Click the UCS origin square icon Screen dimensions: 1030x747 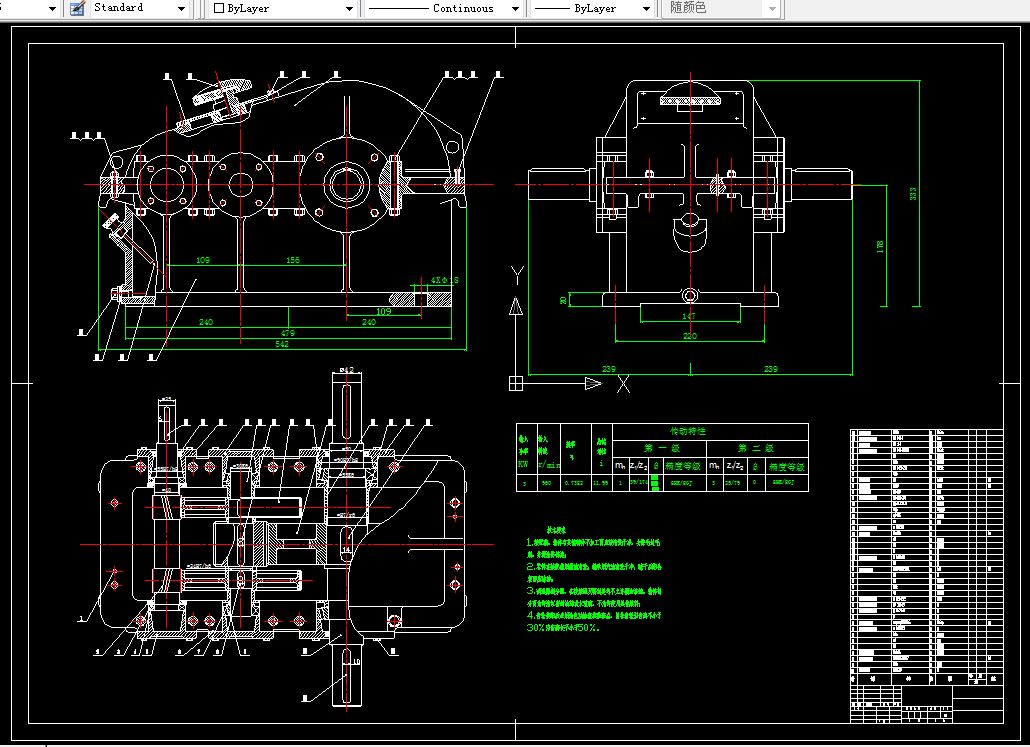[x=516, y=383]
